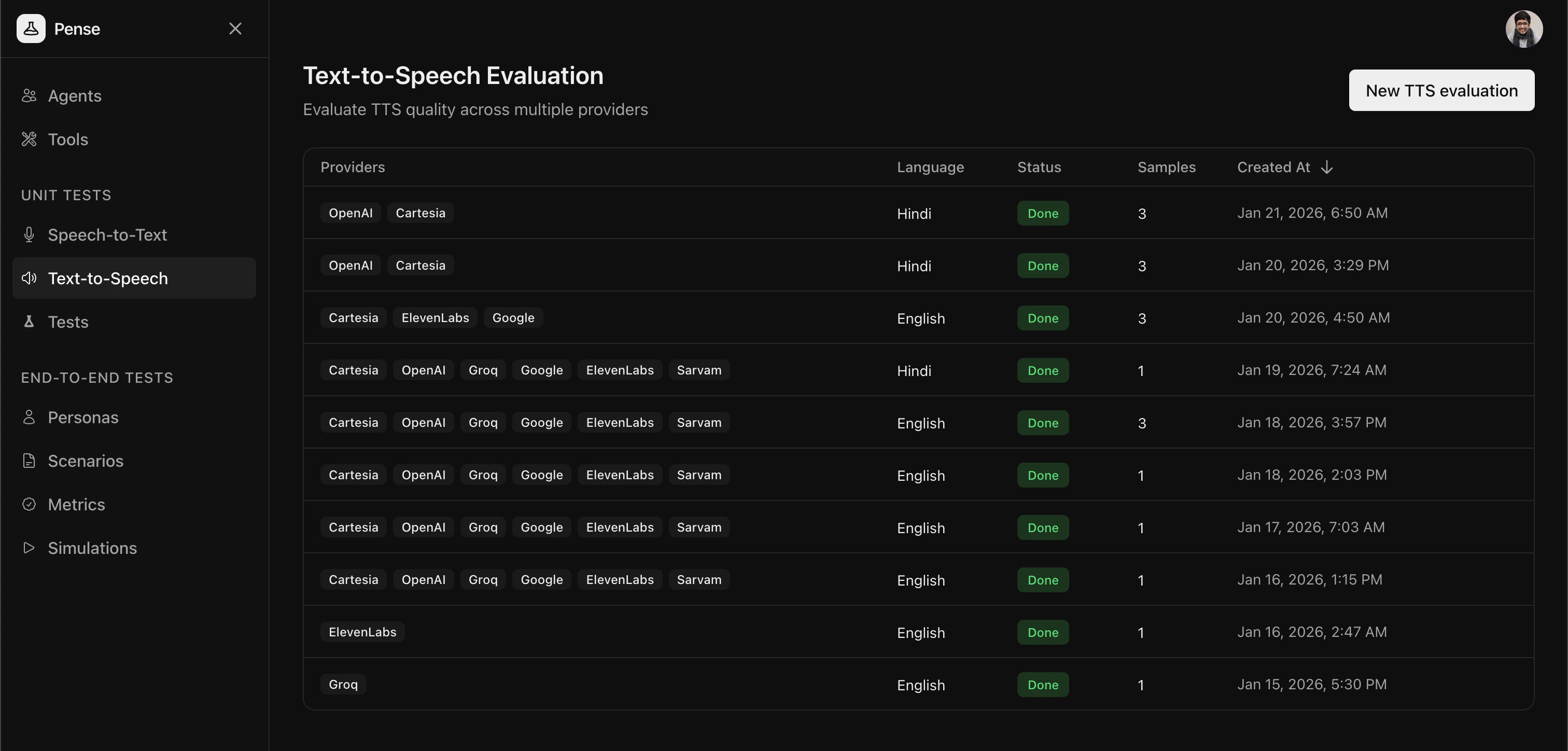Select Tests in the sidebar menu
Image resolution: width=1568 pixels, height=751 pixels.
pyautogui.click(x=68, y=322)
